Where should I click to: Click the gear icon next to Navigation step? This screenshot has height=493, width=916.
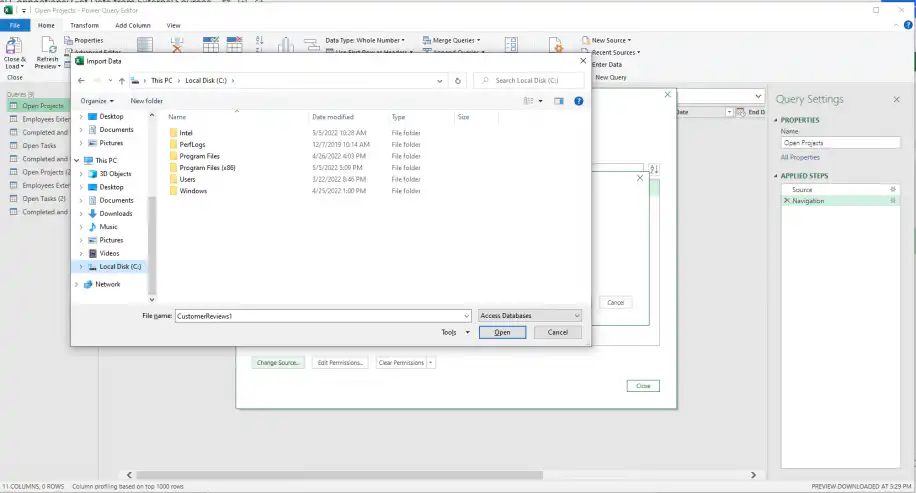click(893, 200)
